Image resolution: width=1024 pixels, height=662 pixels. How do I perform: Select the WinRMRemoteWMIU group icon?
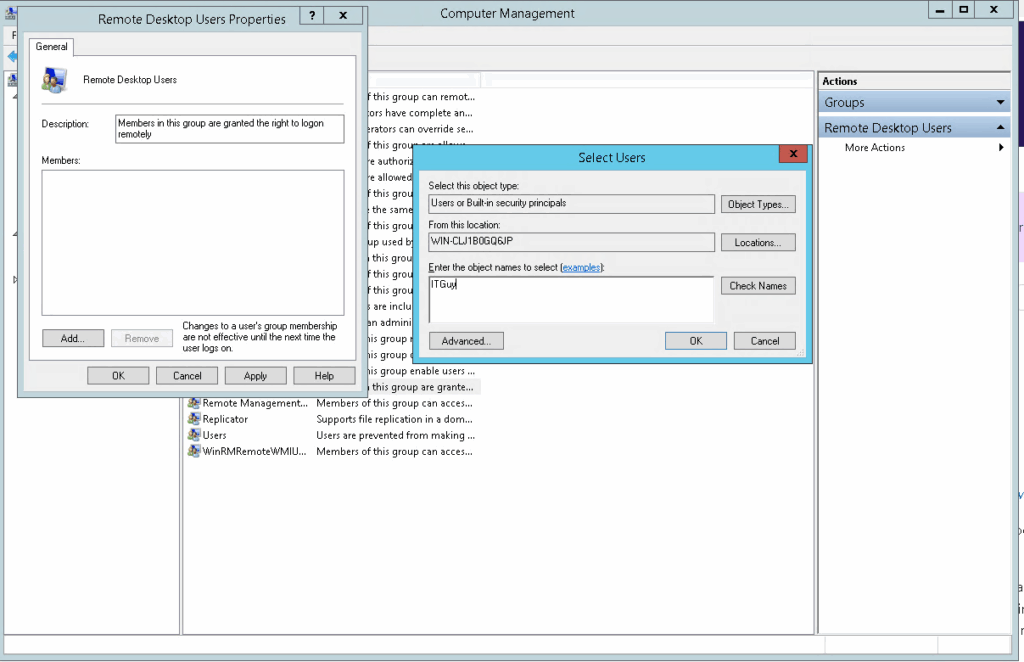(x=194, y=451)
